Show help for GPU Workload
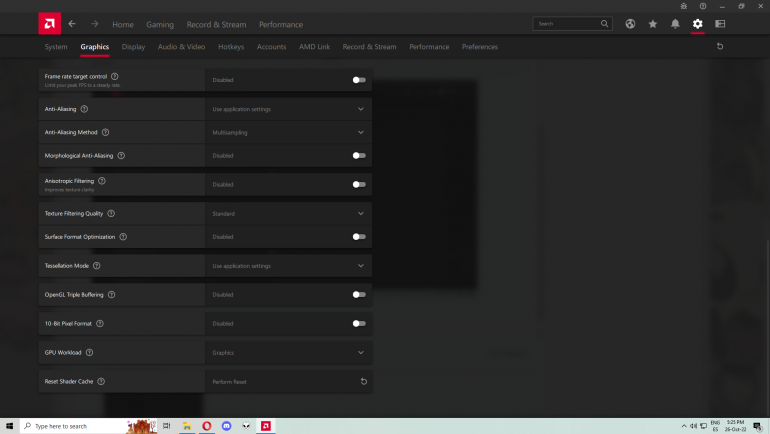This screenshot has width=770, height=434. coord(89,353)
